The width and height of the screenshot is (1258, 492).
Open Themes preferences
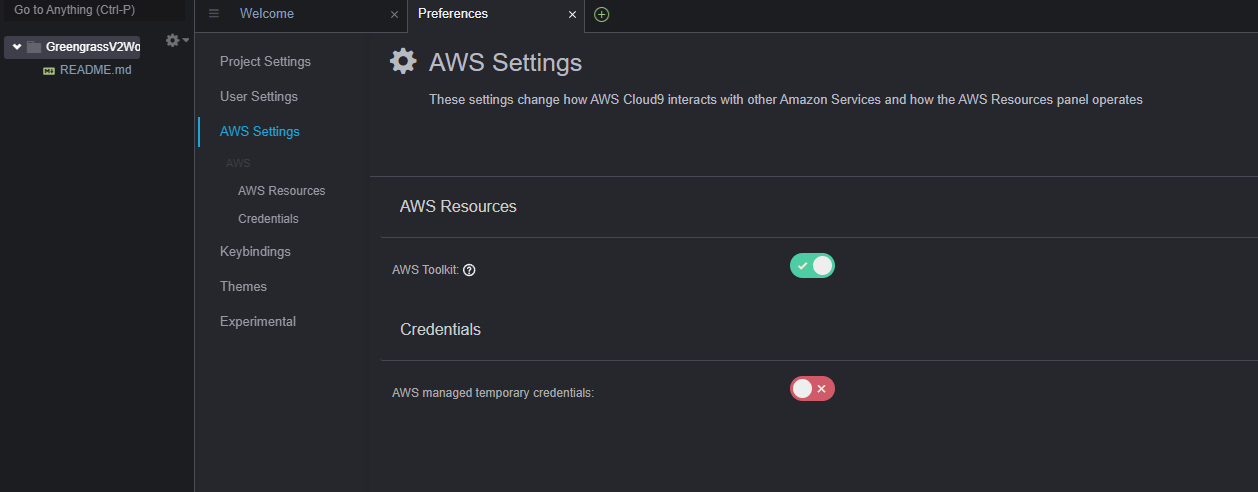(243, 287)
